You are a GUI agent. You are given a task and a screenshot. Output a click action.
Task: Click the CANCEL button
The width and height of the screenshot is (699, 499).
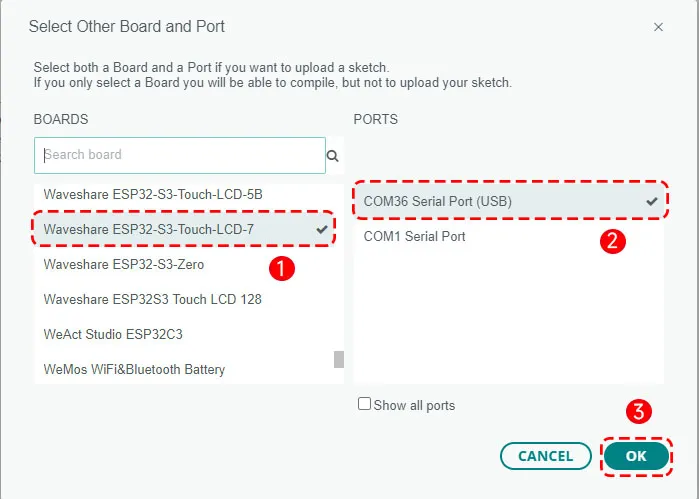pos(545,456)
